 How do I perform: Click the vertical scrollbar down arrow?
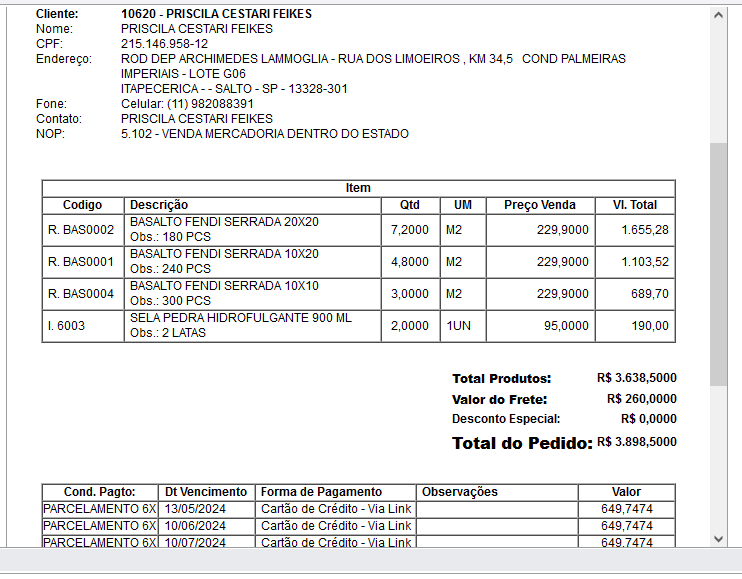click(718, 538)
